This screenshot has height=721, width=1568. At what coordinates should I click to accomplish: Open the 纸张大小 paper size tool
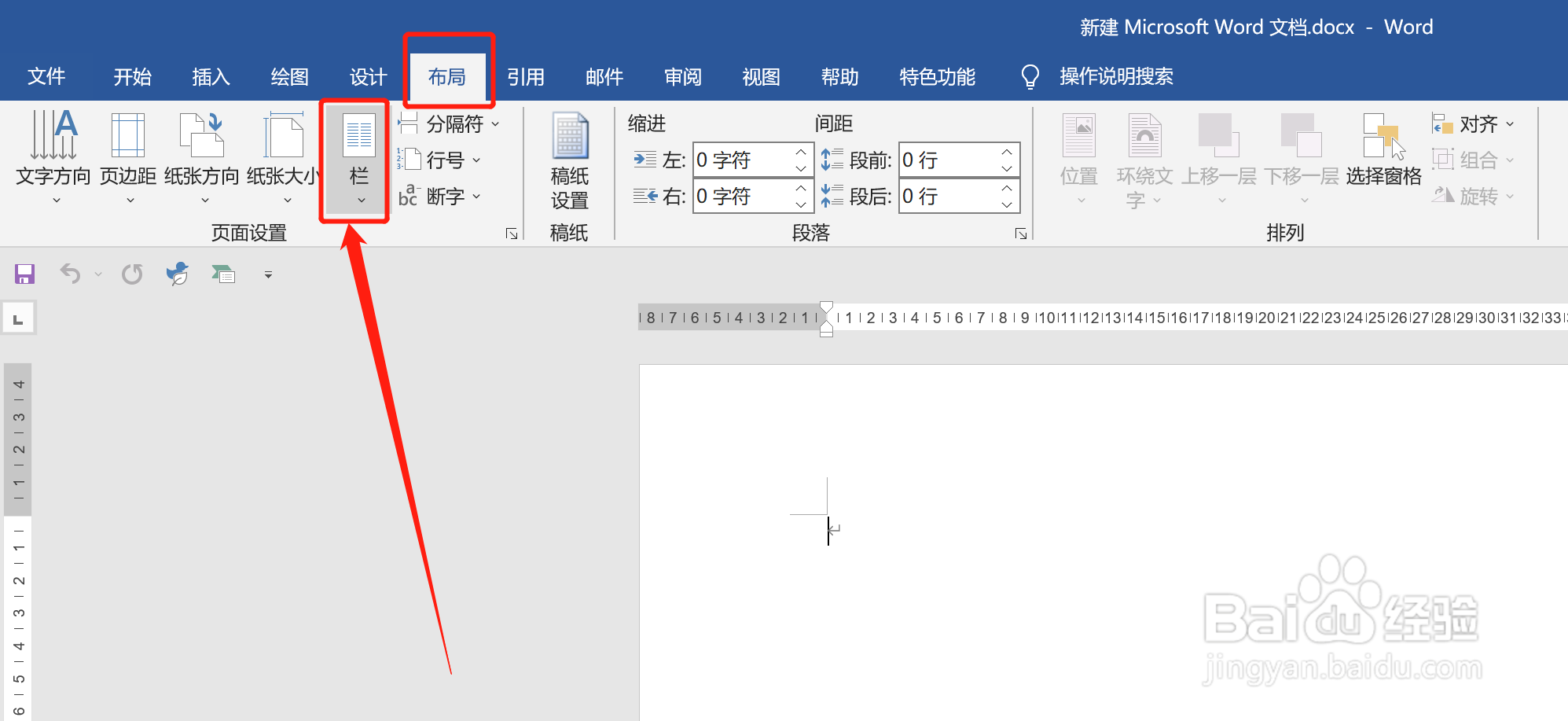(x=283, y=157)
